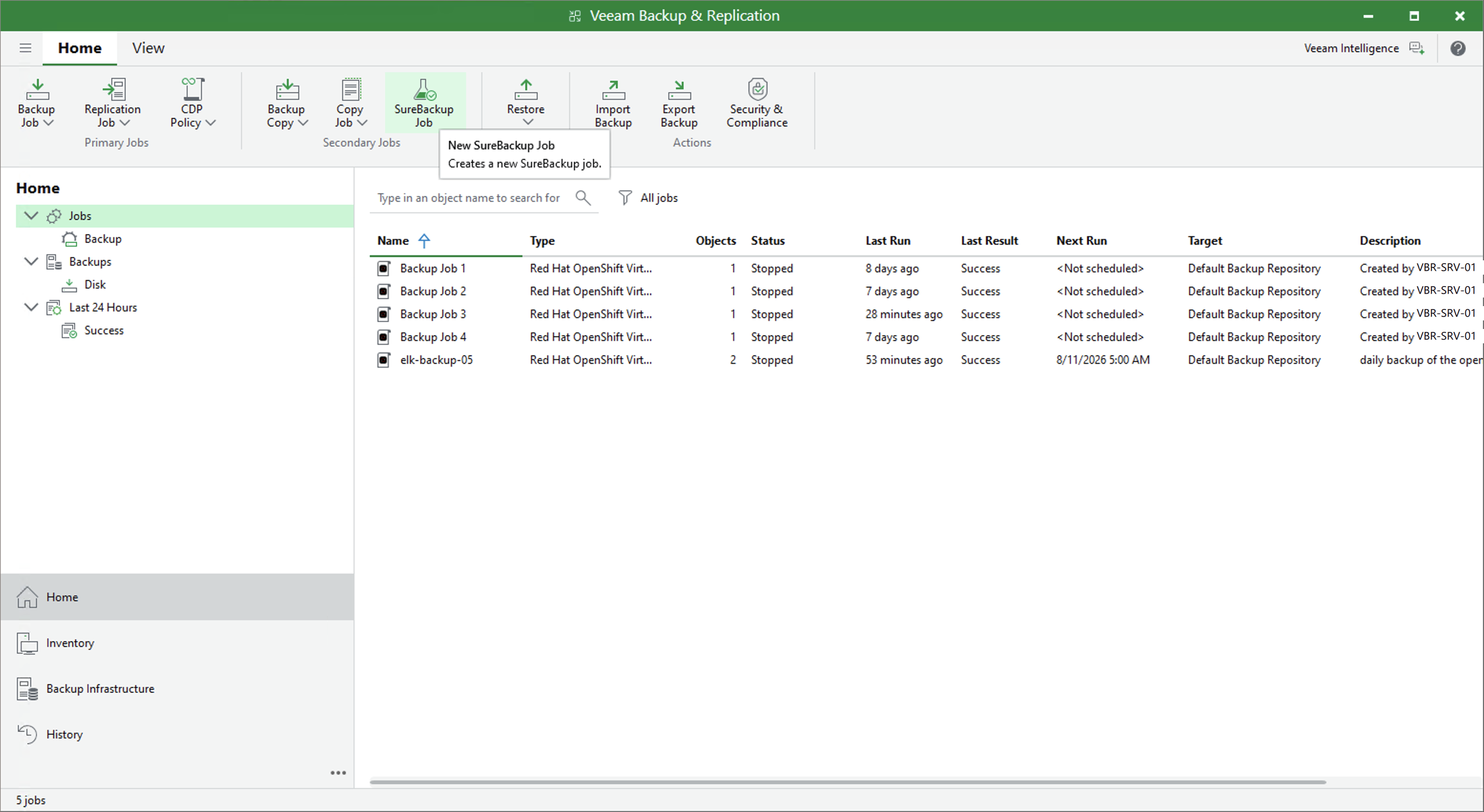The image size is (1484, 812).
Task: Select the Backup node under Jobs
Action: coord(103,239)
